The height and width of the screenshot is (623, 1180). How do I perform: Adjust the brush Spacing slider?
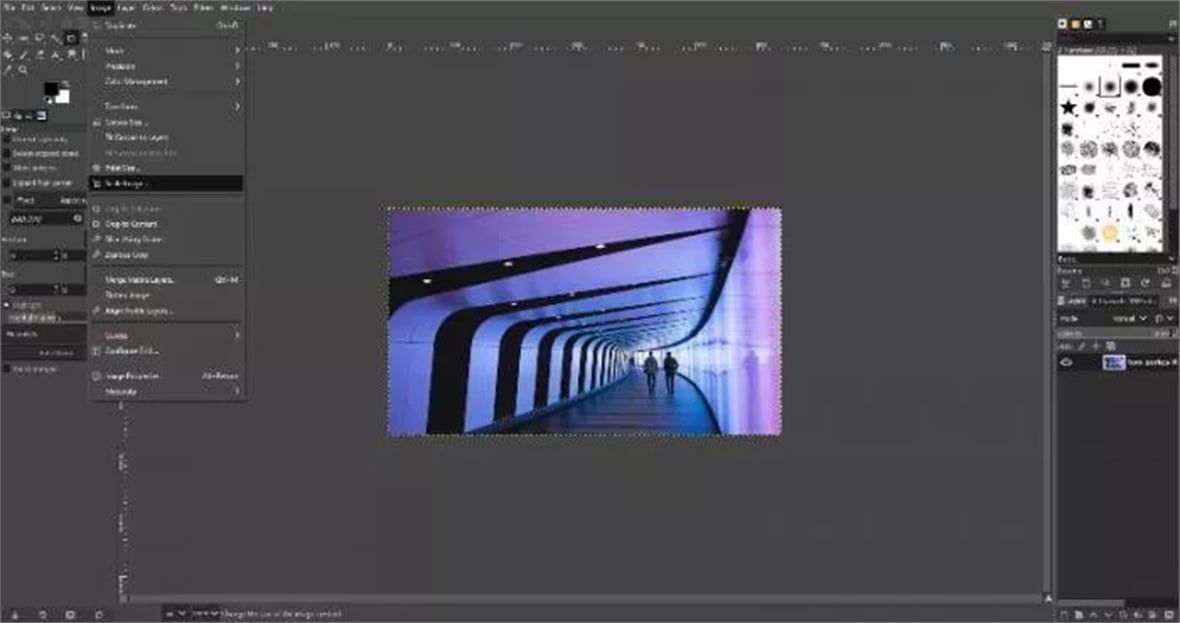1115,271
